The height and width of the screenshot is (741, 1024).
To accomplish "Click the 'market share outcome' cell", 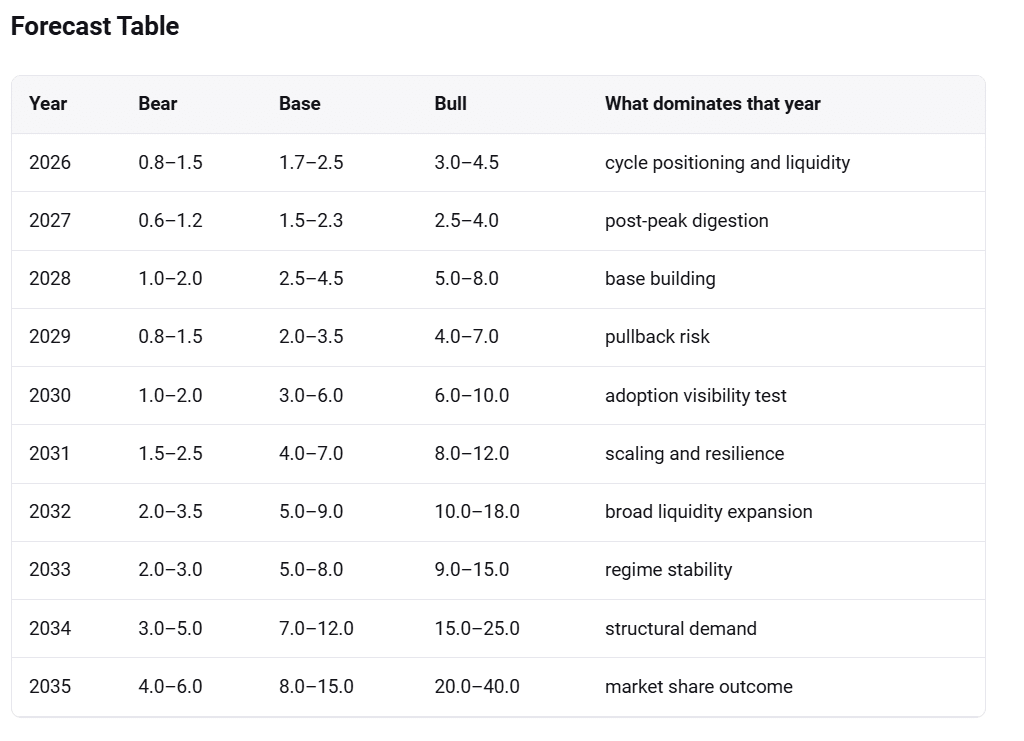I will pos(699,687).
